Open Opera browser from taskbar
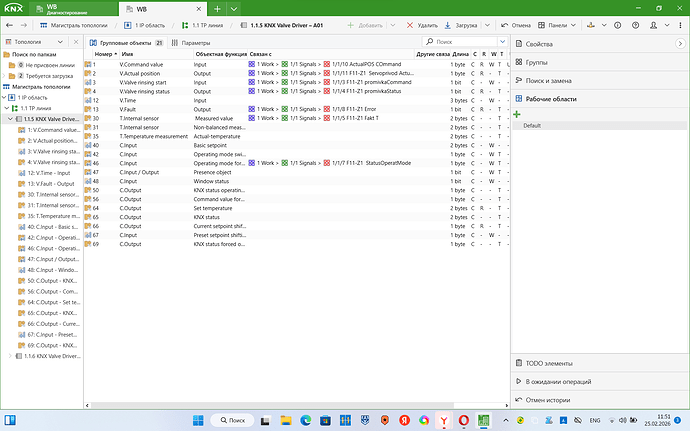This screenshot has height=431, width=690. (464, 420)
